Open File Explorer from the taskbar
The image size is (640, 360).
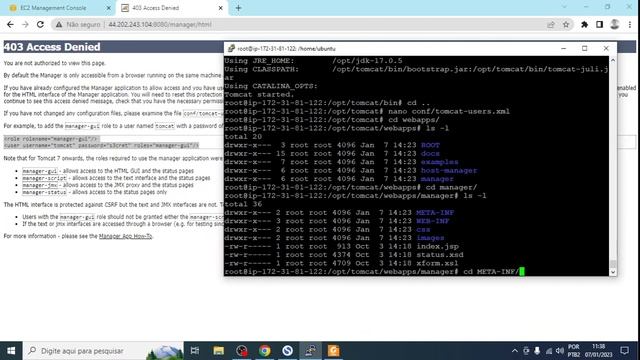(x=218, y=351)
